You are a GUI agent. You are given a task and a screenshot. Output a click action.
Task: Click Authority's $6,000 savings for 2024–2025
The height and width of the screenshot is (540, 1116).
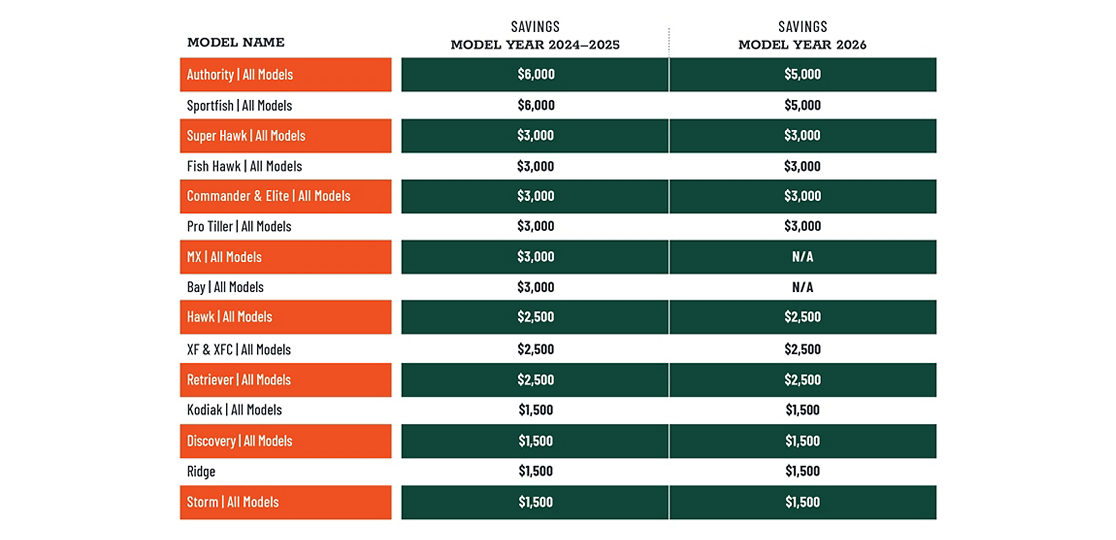[535, 75]
